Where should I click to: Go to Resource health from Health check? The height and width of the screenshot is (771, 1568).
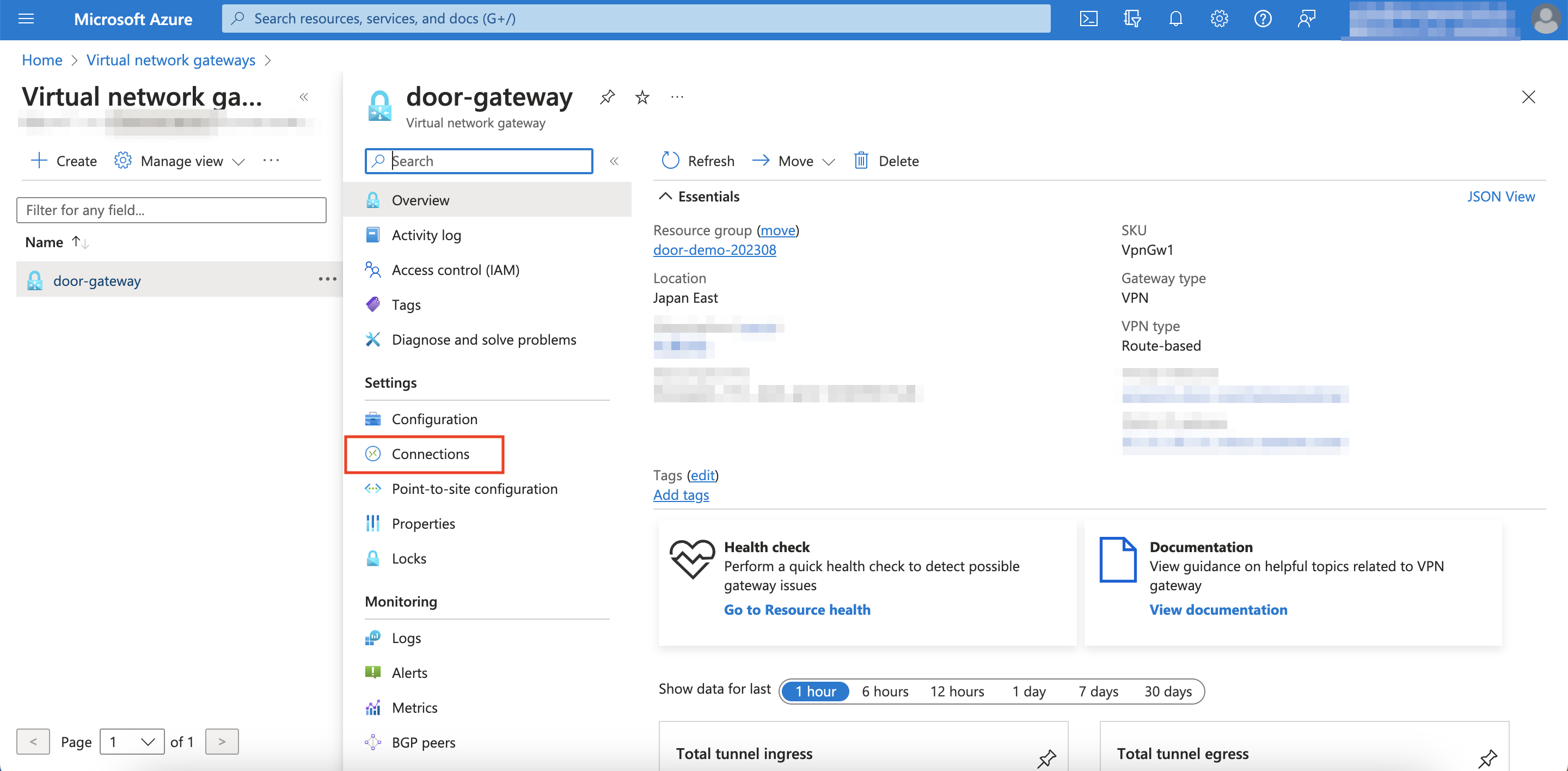click(x=798, y=609)
